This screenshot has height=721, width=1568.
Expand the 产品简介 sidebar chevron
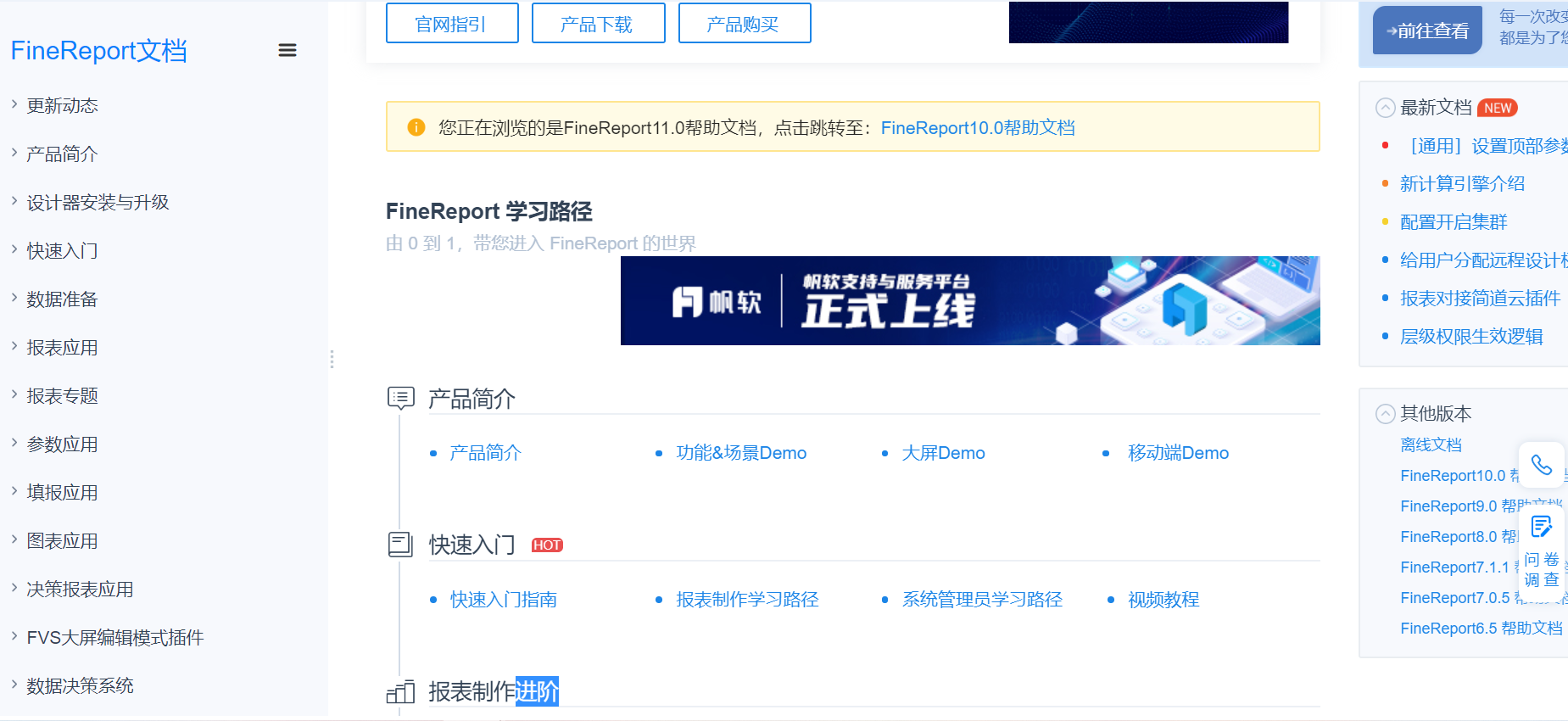(x=14, y=153)
